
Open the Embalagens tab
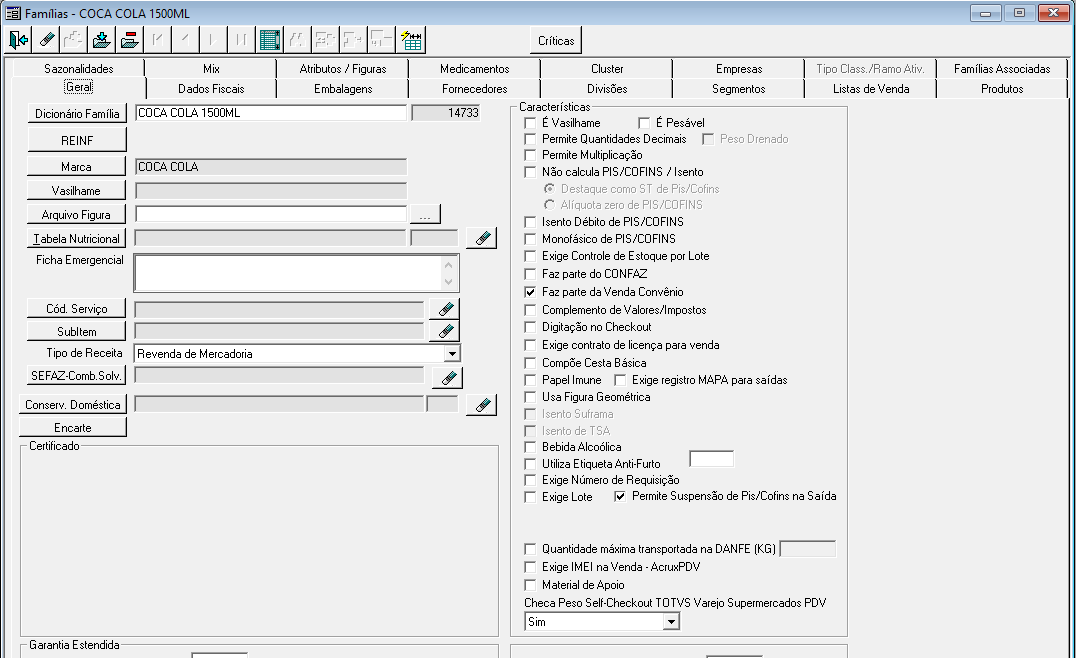(343, 89)
